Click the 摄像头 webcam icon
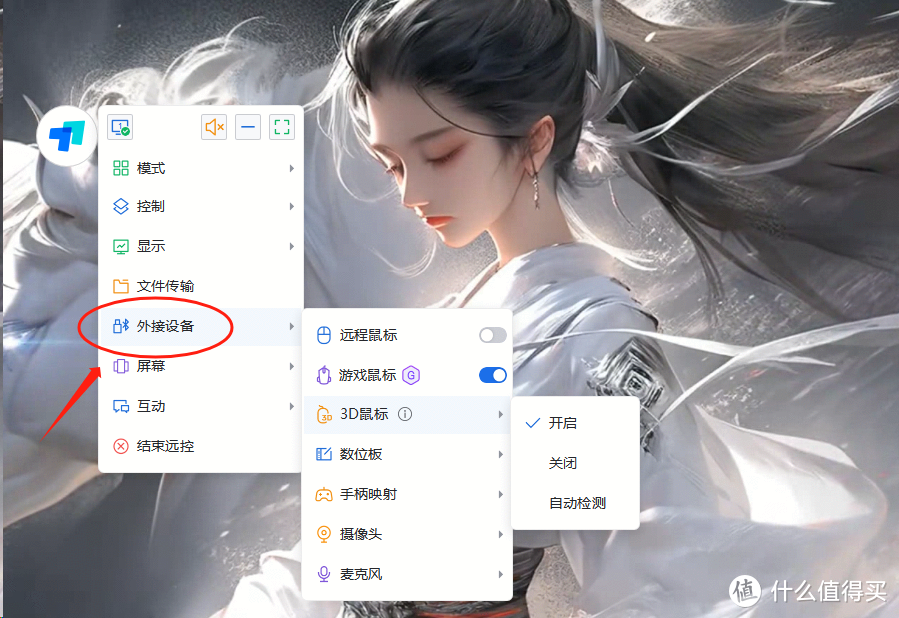 [x=324, y=534]
